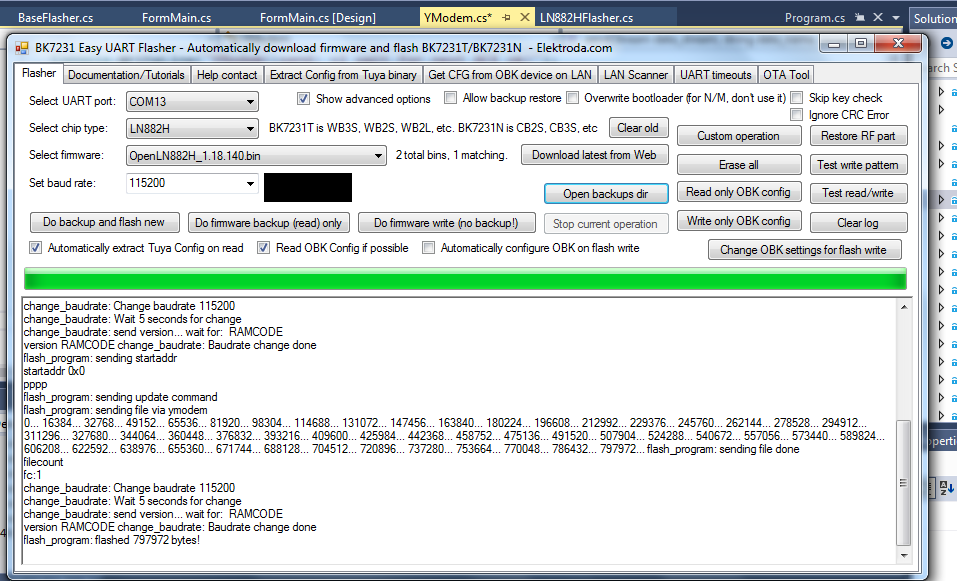The width and height of the screenshot is (957, 581).
Task: Click the Clear log button
Action: pyautogui.click(x=858, y=223)
